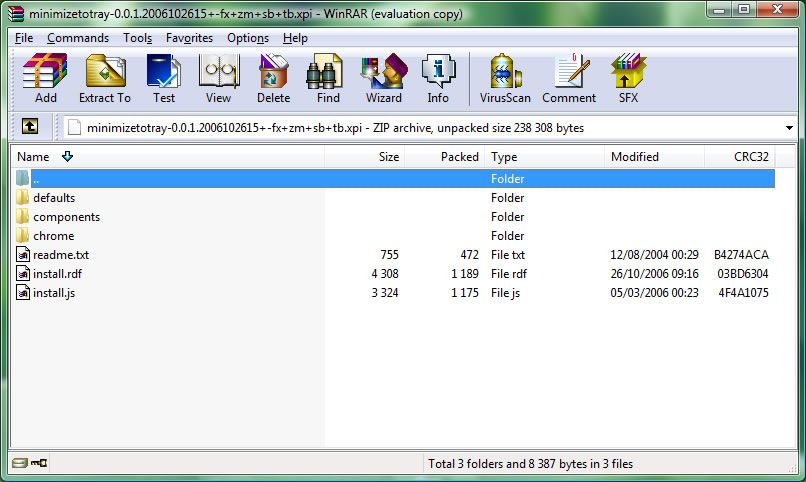
Task: Click the components folder icon
Action: pos(22,216)
